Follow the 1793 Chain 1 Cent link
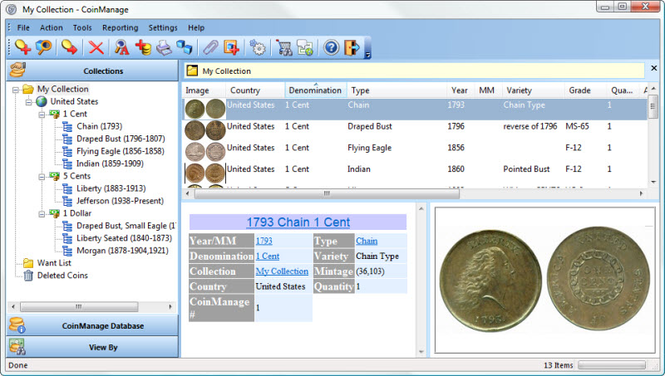This screenshot has height=376, width=665. click(x=298, y=222)
